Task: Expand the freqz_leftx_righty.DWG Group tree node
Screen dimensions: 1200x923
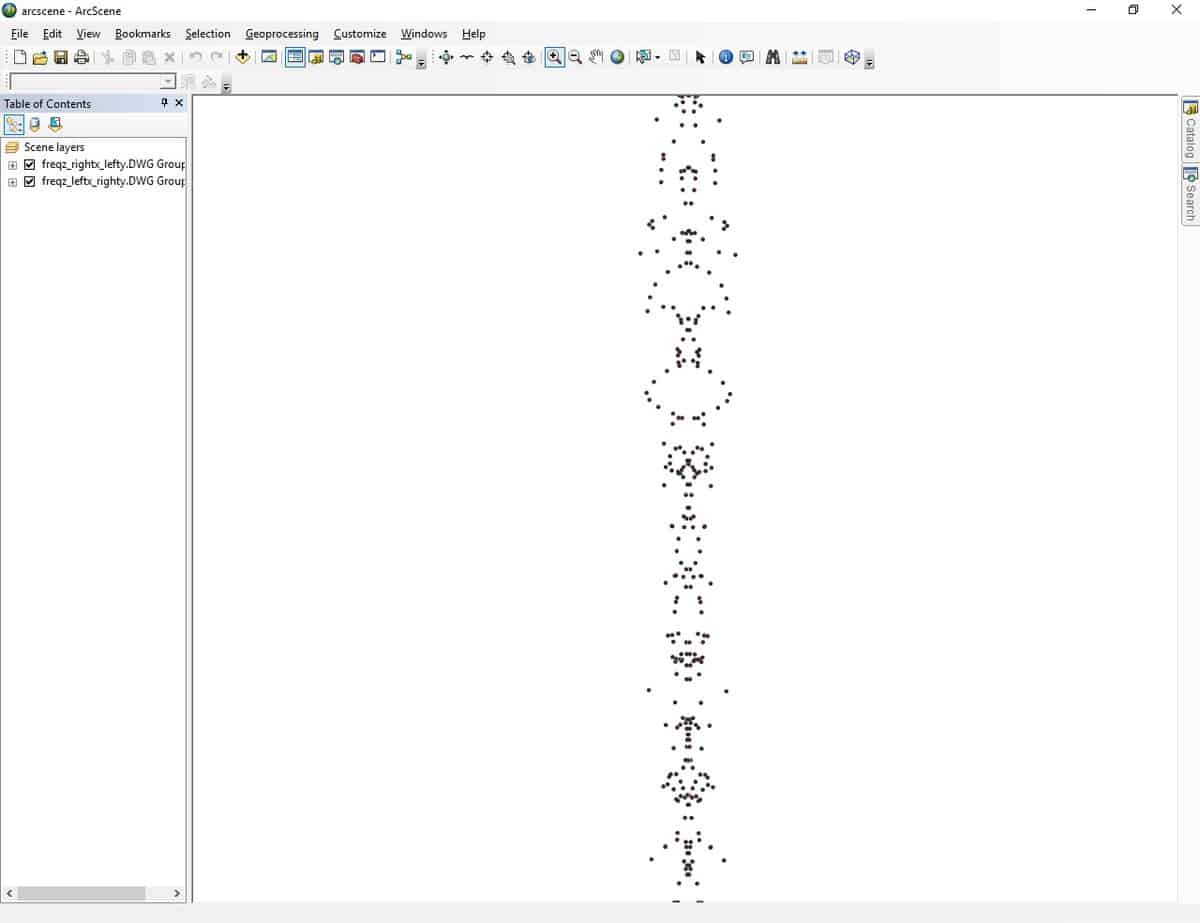Action: pyautogui.click(x=12, y=182)
